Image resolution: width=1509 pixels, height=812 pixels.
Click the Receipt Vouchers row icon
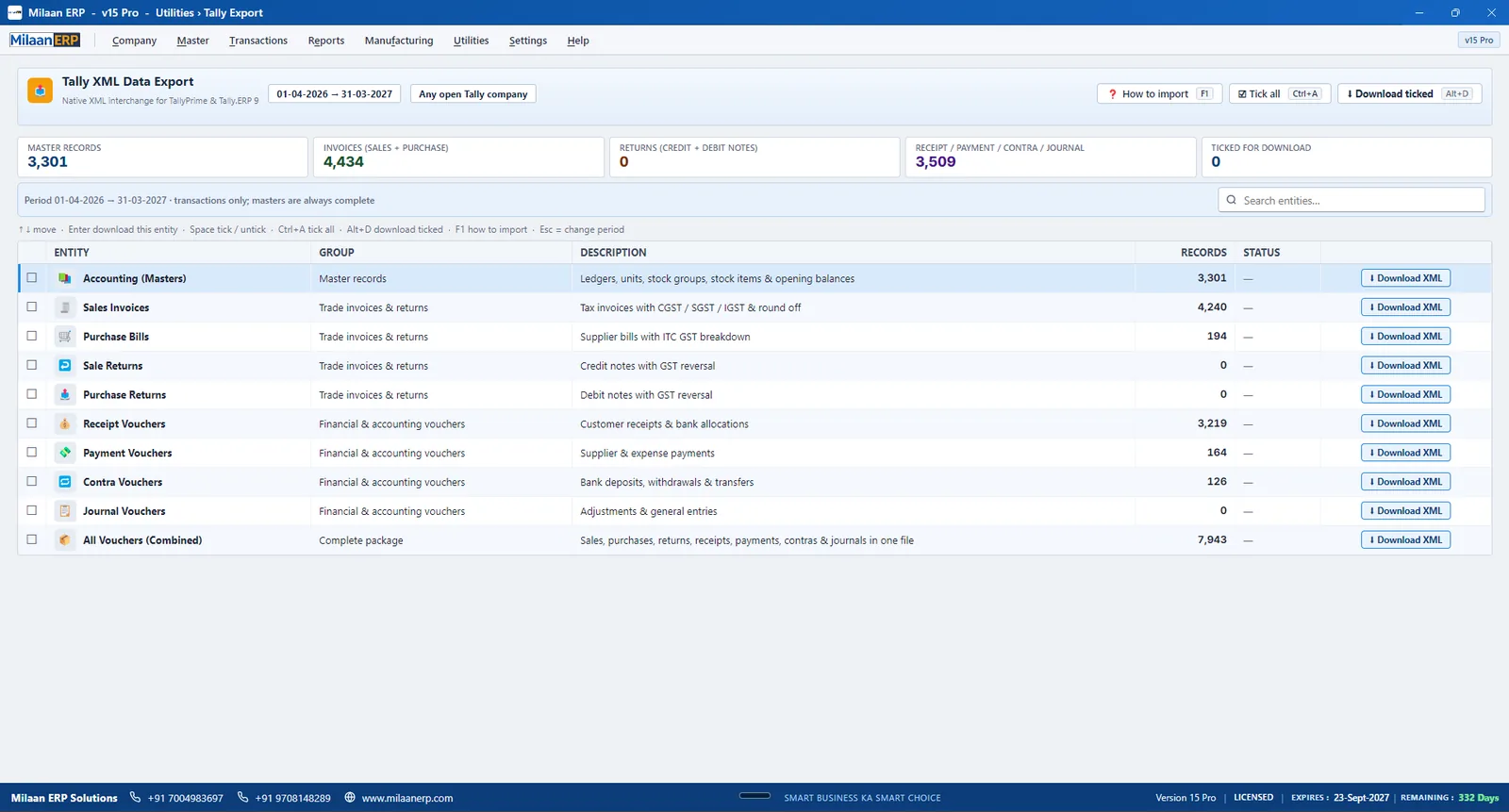pyautogui.click(x=65, y=424)
